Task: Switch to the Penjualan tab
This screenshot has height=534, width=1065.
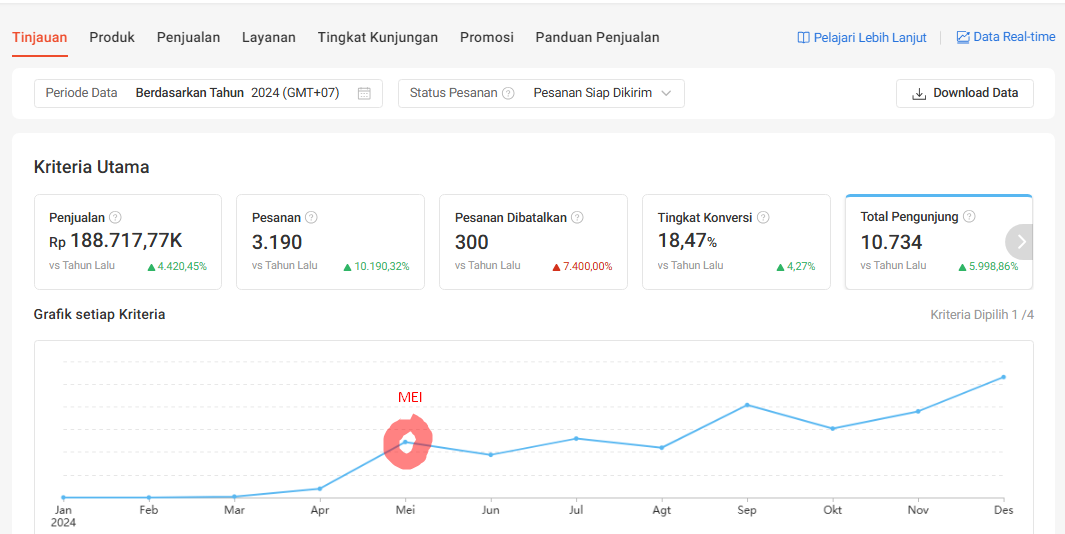Action: [x=188, y=37]
